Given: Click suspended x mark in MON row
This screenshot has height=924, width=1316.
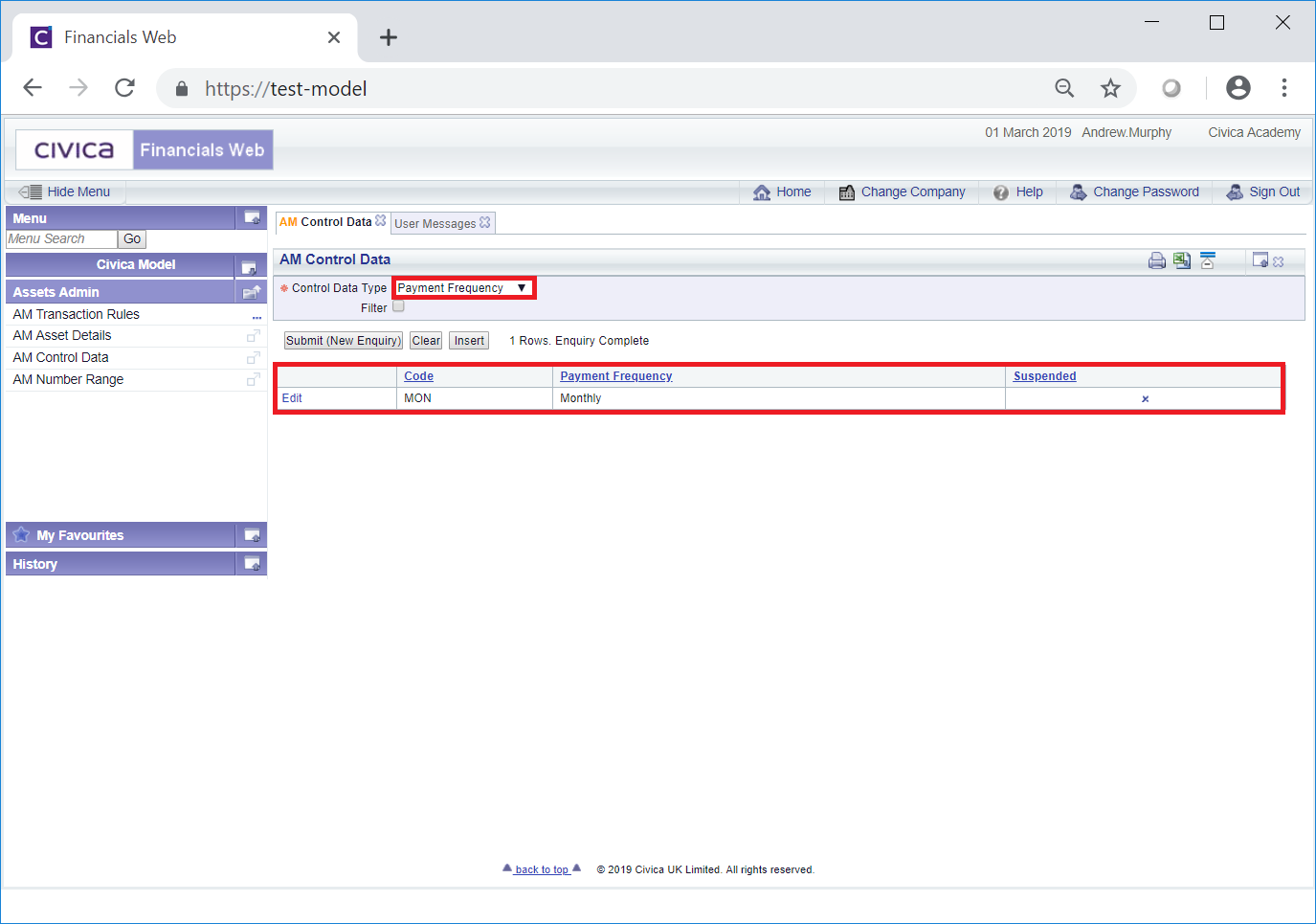Looking at the screenshot, I should point(1145,399).
